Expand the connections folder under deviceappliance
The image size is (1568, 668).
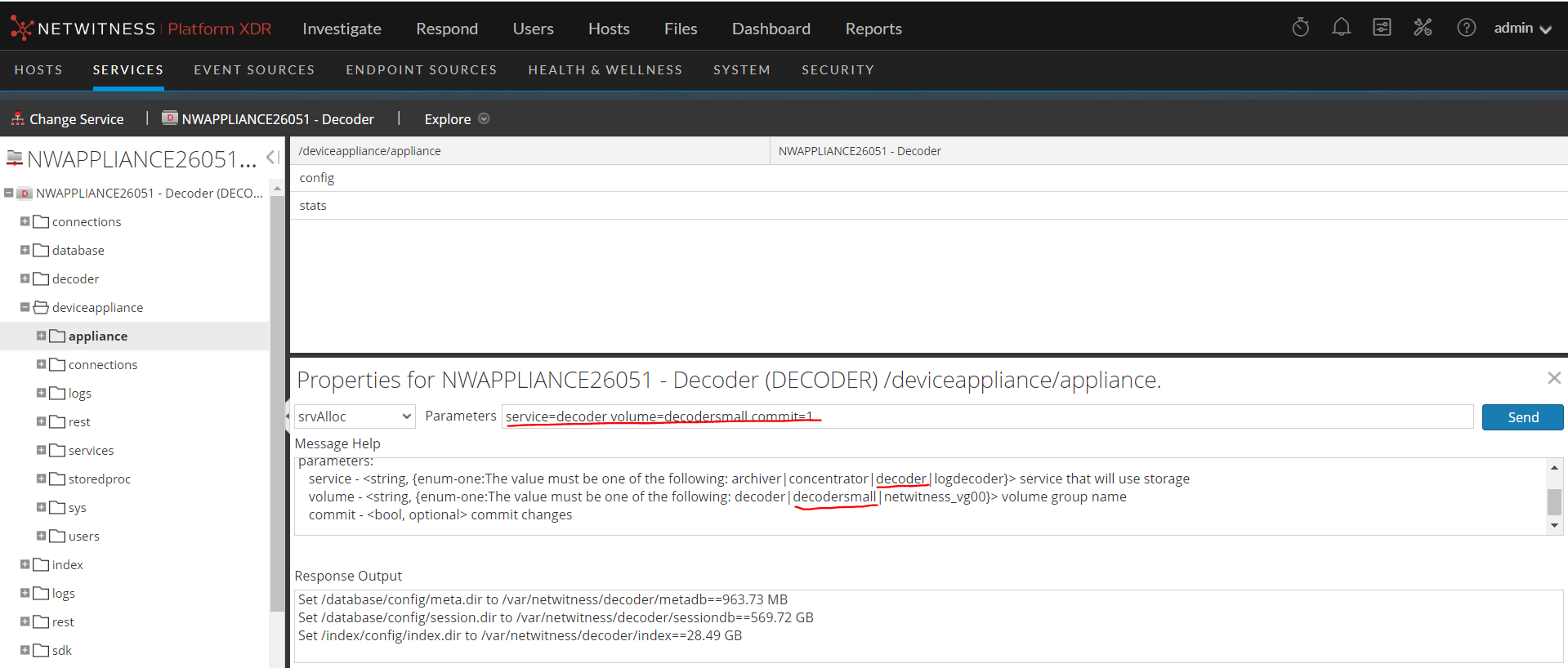pos(41,364)
